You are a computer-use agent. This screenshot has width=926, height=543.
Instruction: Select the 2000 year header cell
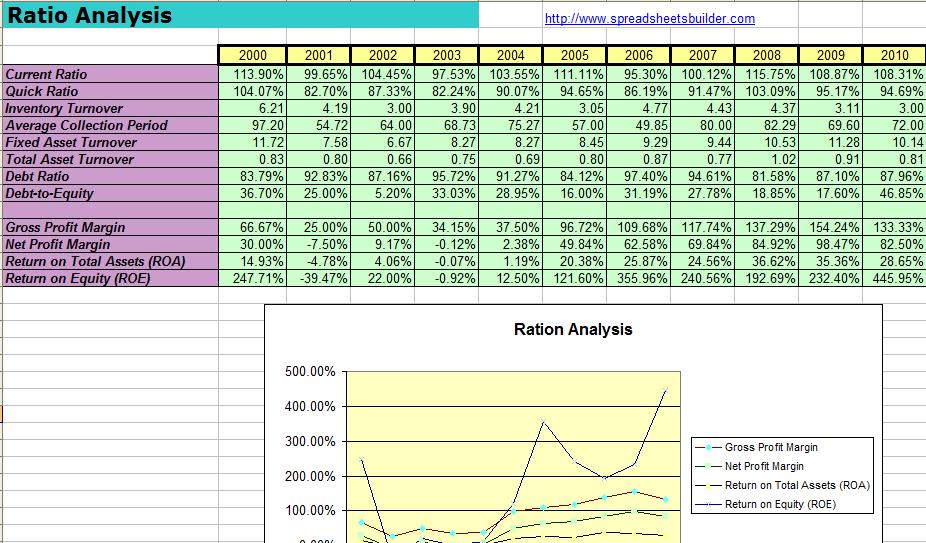coord(253,56)
